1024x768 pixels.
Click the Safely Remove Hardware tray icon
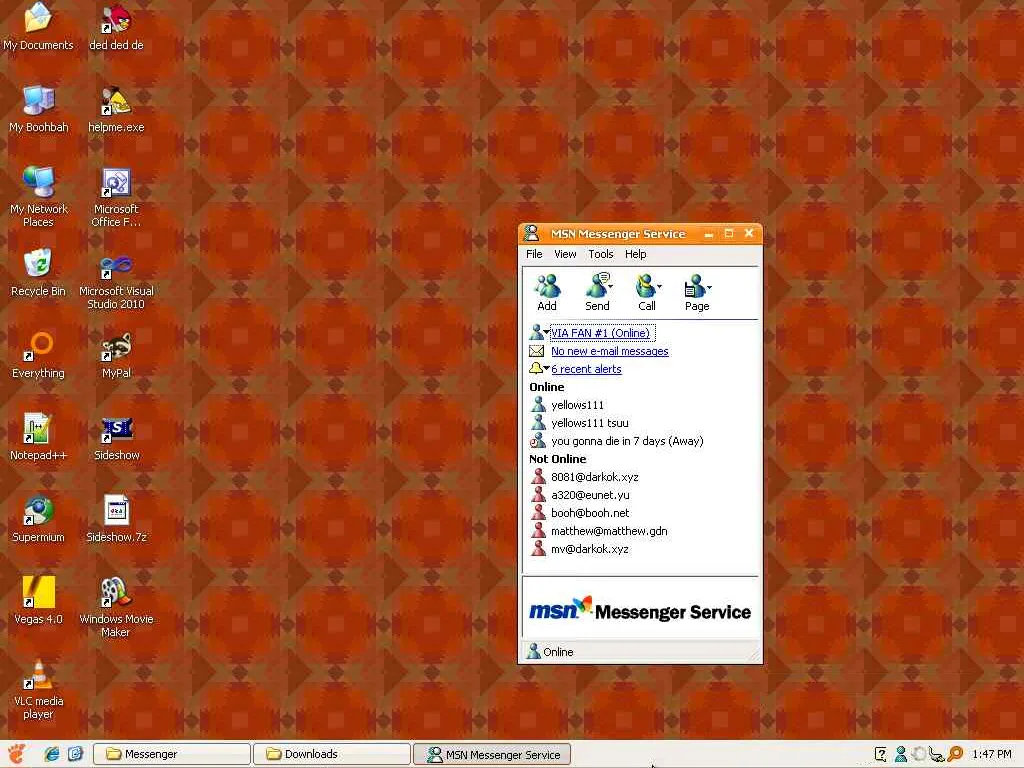pos(936,755)
